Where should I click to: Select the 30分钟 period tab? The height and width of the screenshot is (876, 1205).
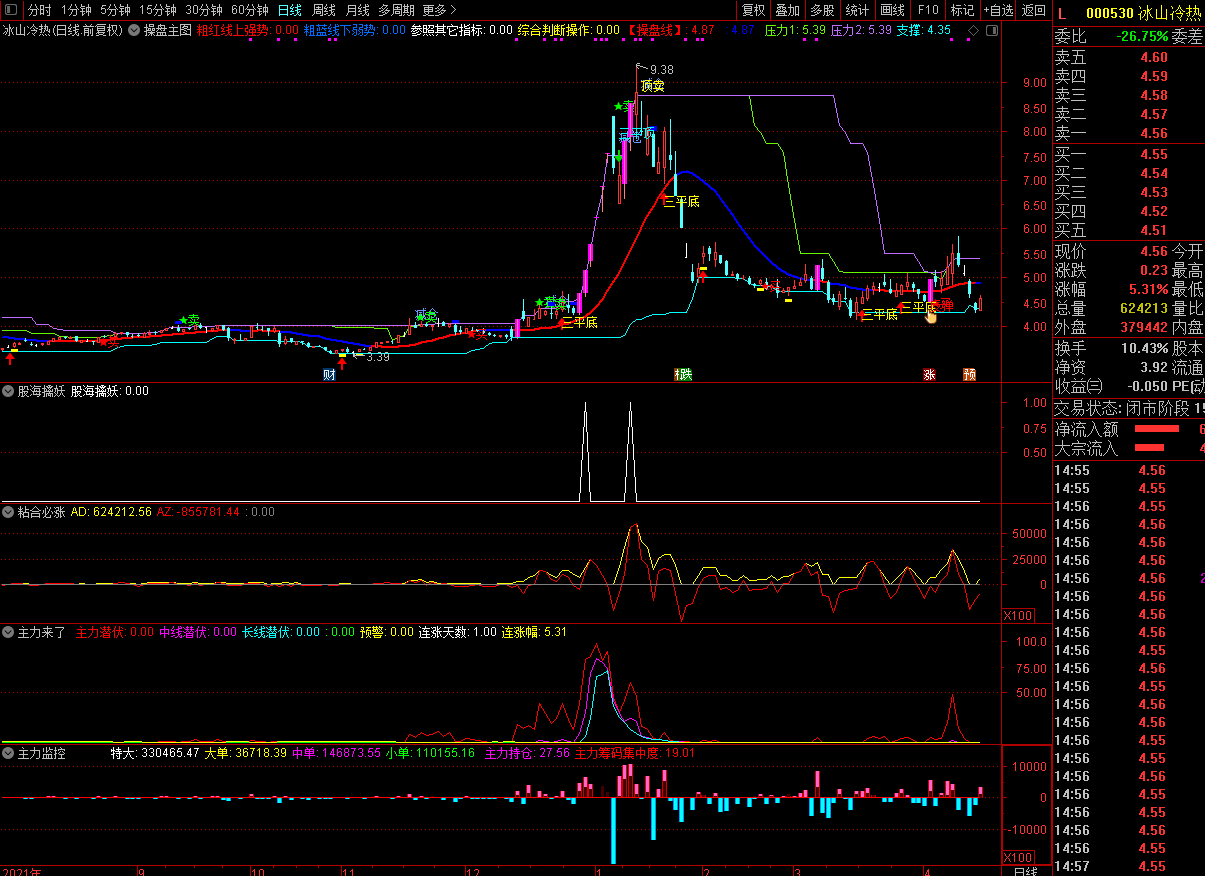coord(204,10)
